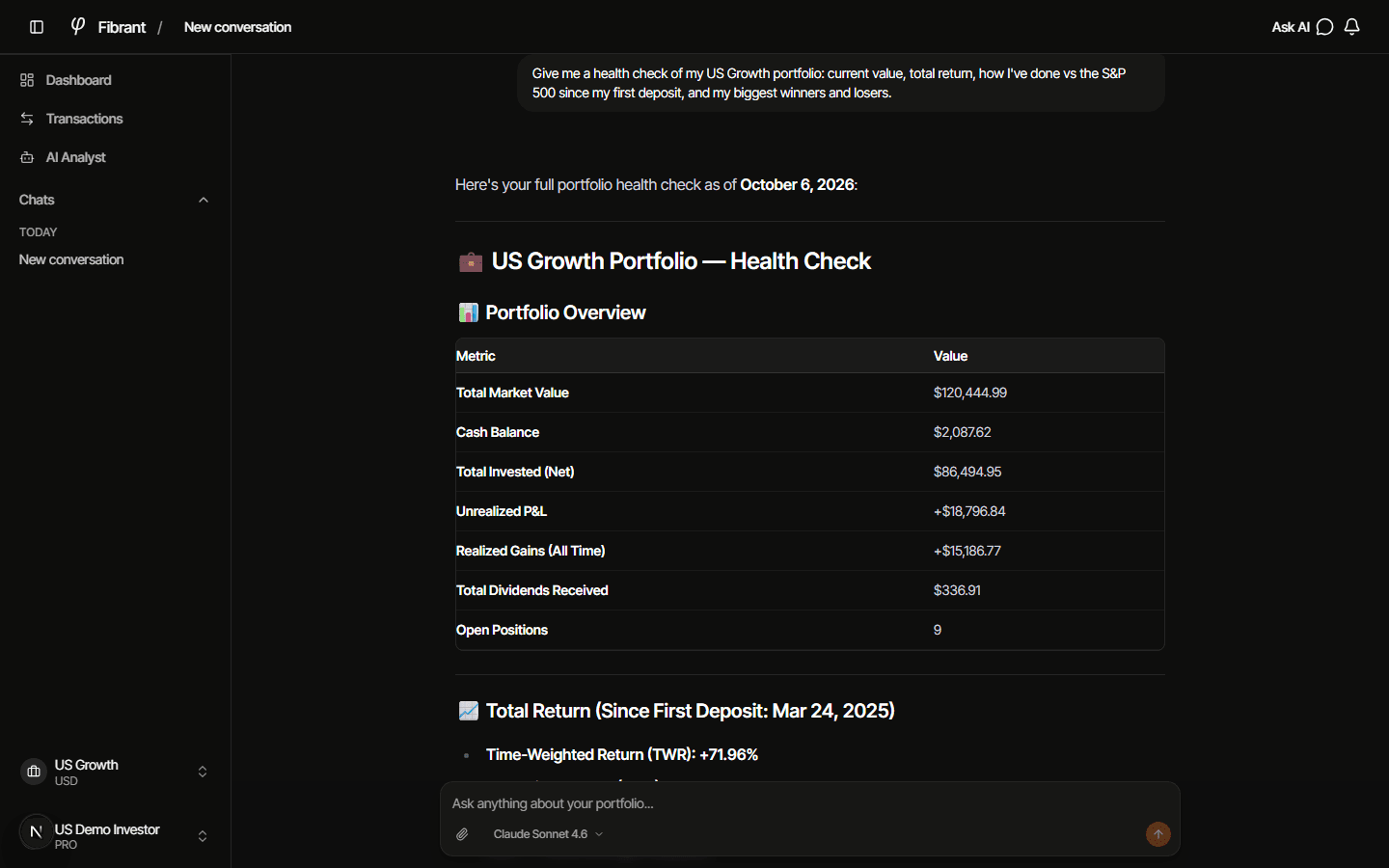Select the Total Invested (Net) label
Screen dimensions: 1389x868
pos(515,472)
